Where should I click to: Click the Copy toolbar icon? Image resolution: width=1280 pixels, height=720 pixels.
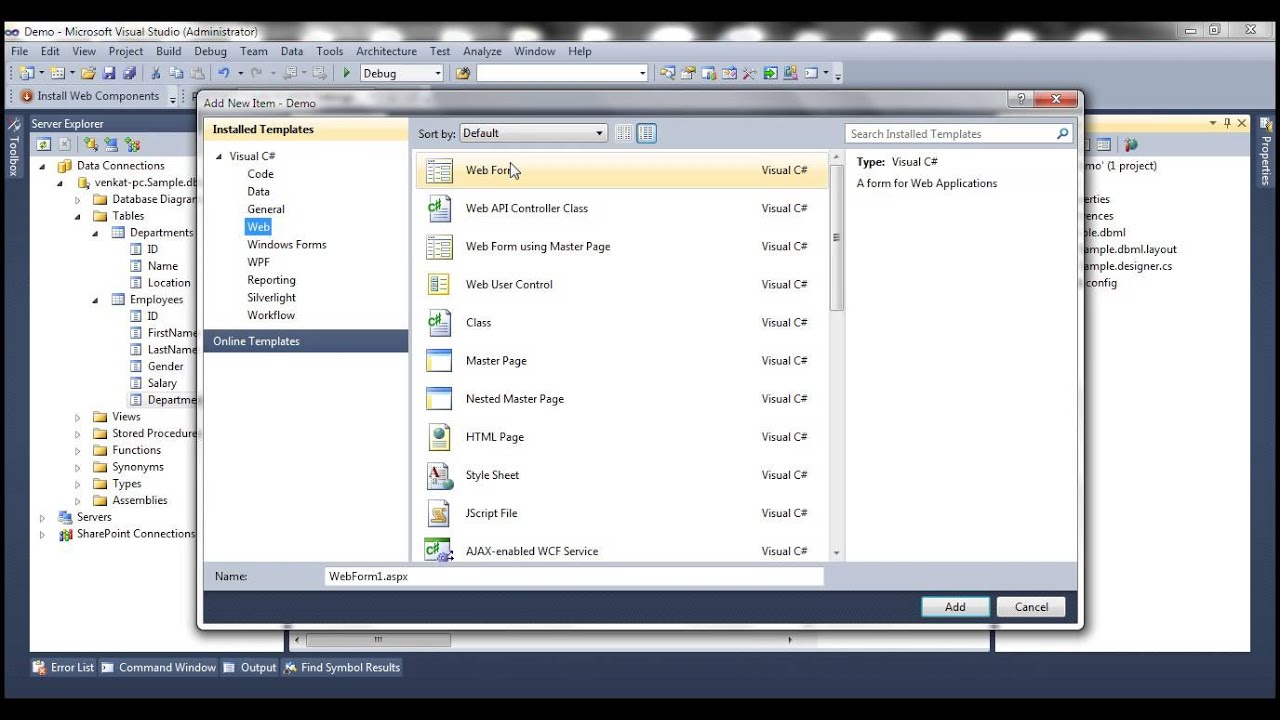point(176,73)
